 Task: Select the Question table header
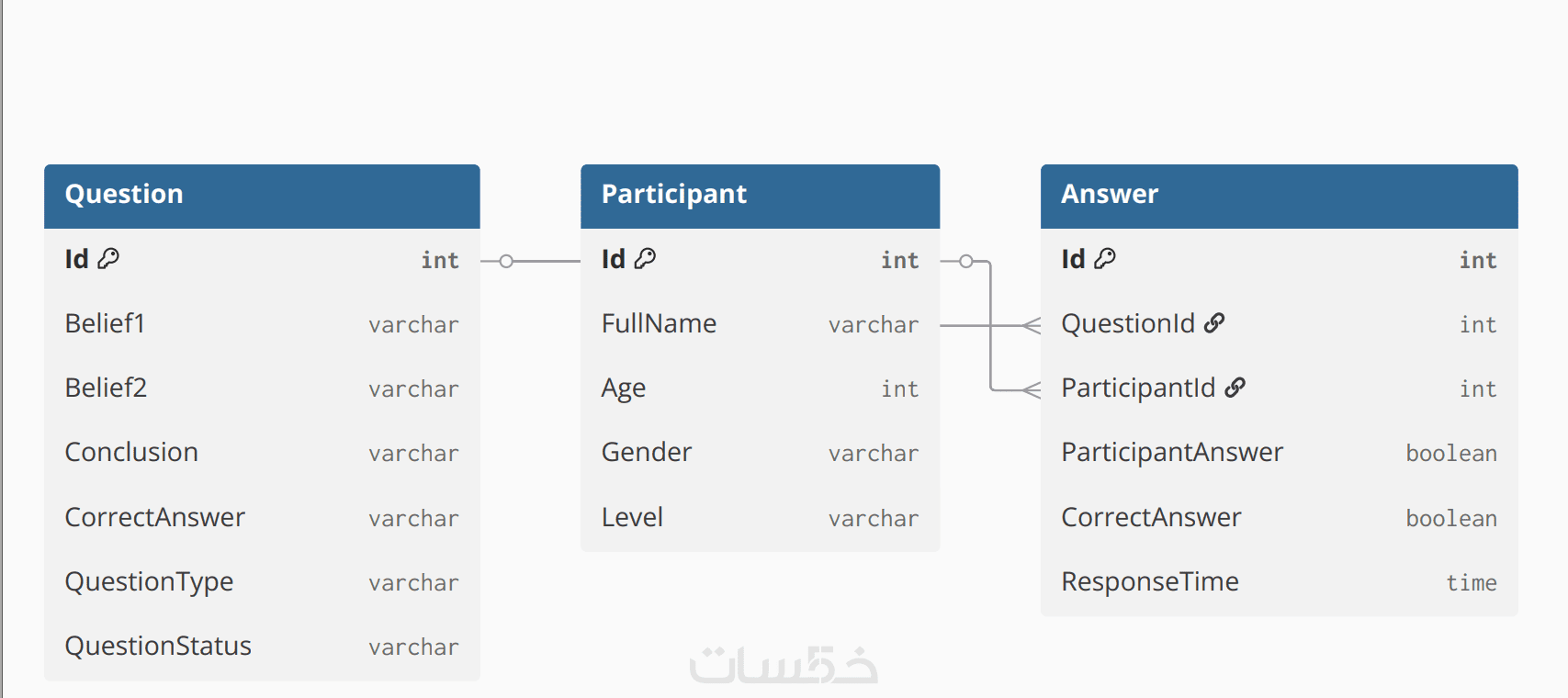[x=262, y=196]
